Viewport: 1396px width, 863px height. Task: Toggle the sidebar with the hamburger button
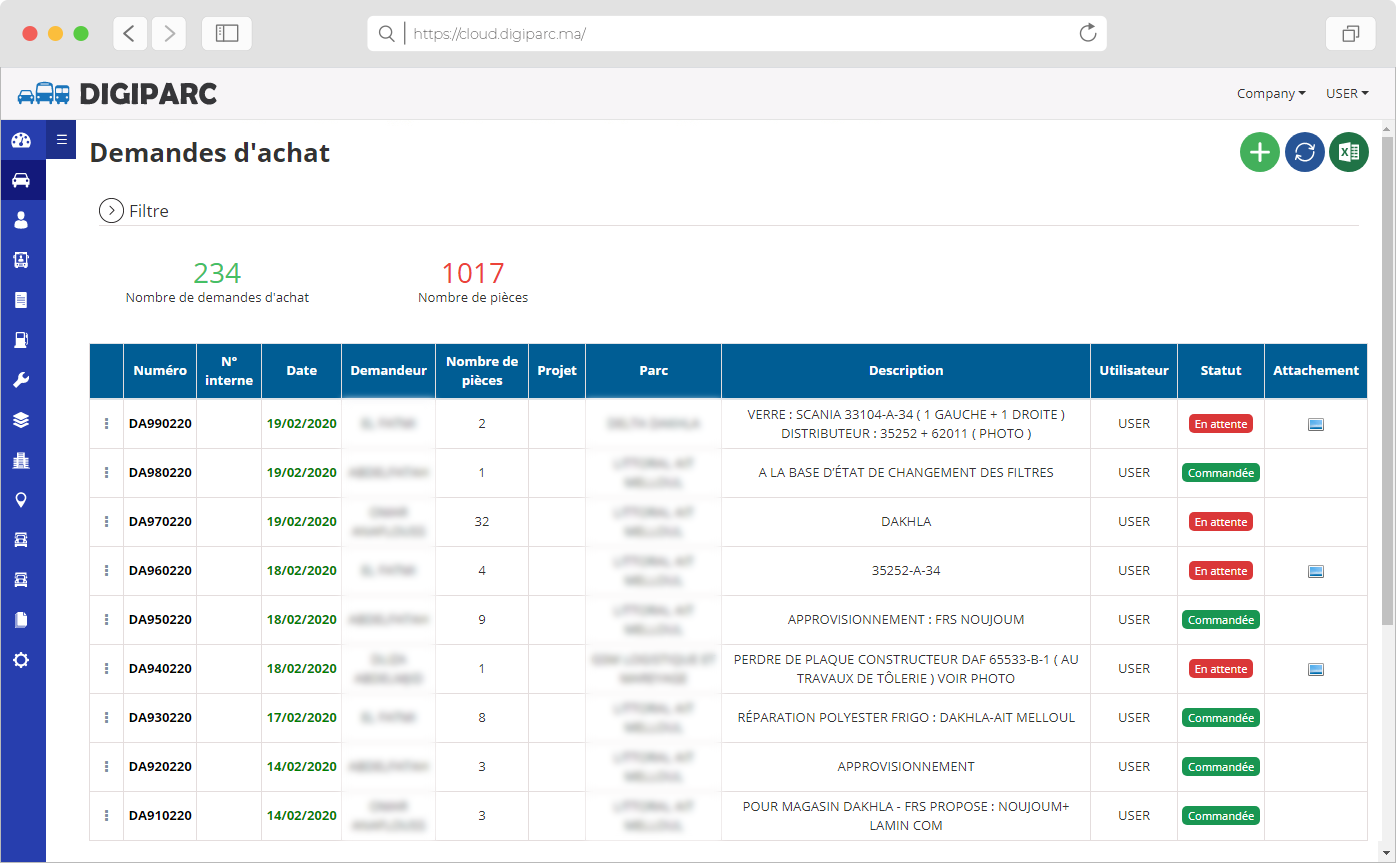coord(61,140)
